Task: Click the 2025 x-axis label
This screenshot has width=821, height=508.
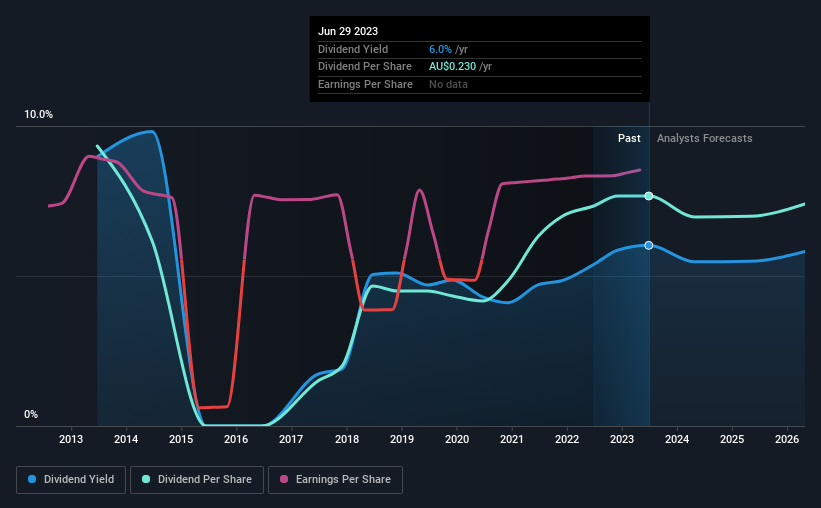Action: pyautogui.click(x=732, y=439)
